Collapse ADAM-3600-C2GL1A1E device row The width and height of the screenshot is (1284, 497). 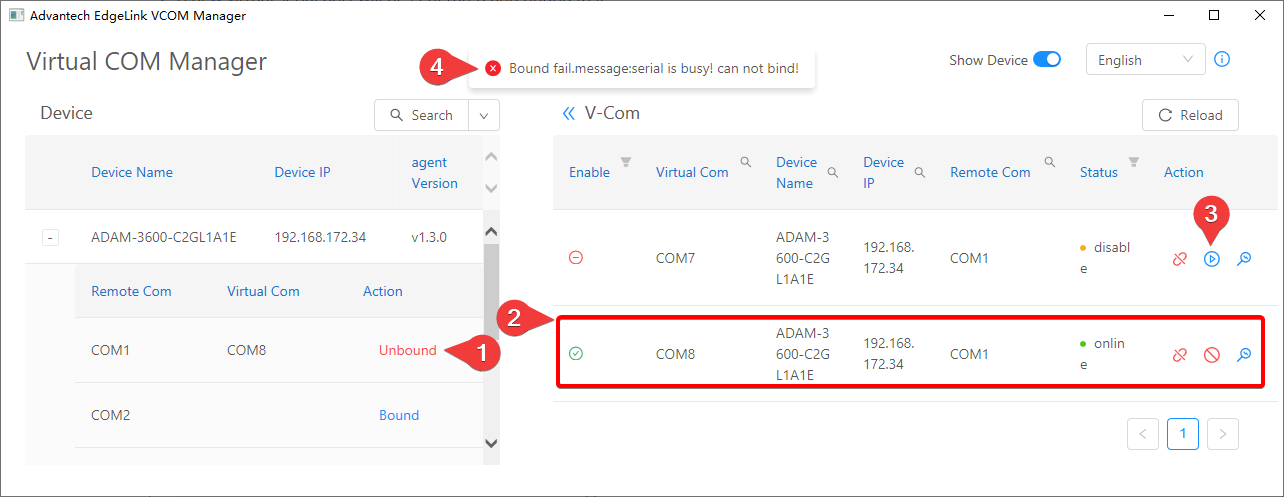click(x=51, y=238)
